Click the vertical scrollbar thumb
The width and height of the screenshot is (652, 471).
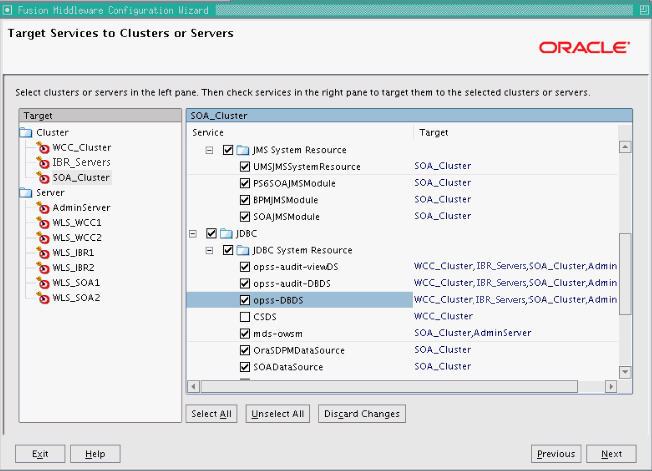625,274
